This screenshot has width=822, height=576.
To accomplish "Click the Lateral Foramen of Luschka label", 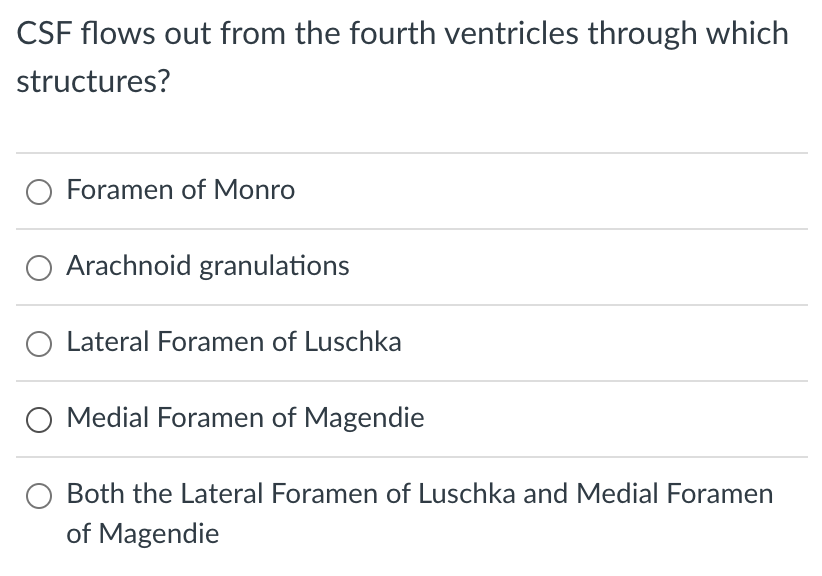I will (234, 342).
